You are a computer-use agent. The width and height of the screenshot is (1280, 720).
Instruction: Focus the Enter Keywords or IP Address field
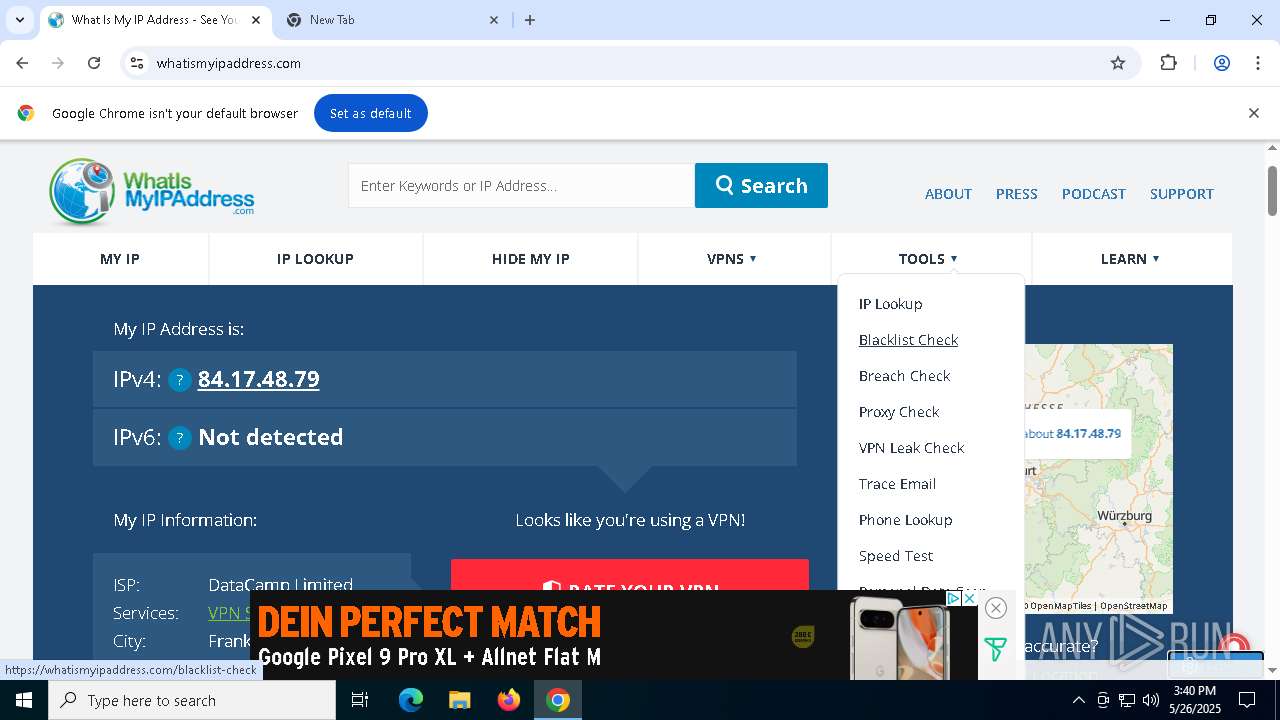click(521, 185)
